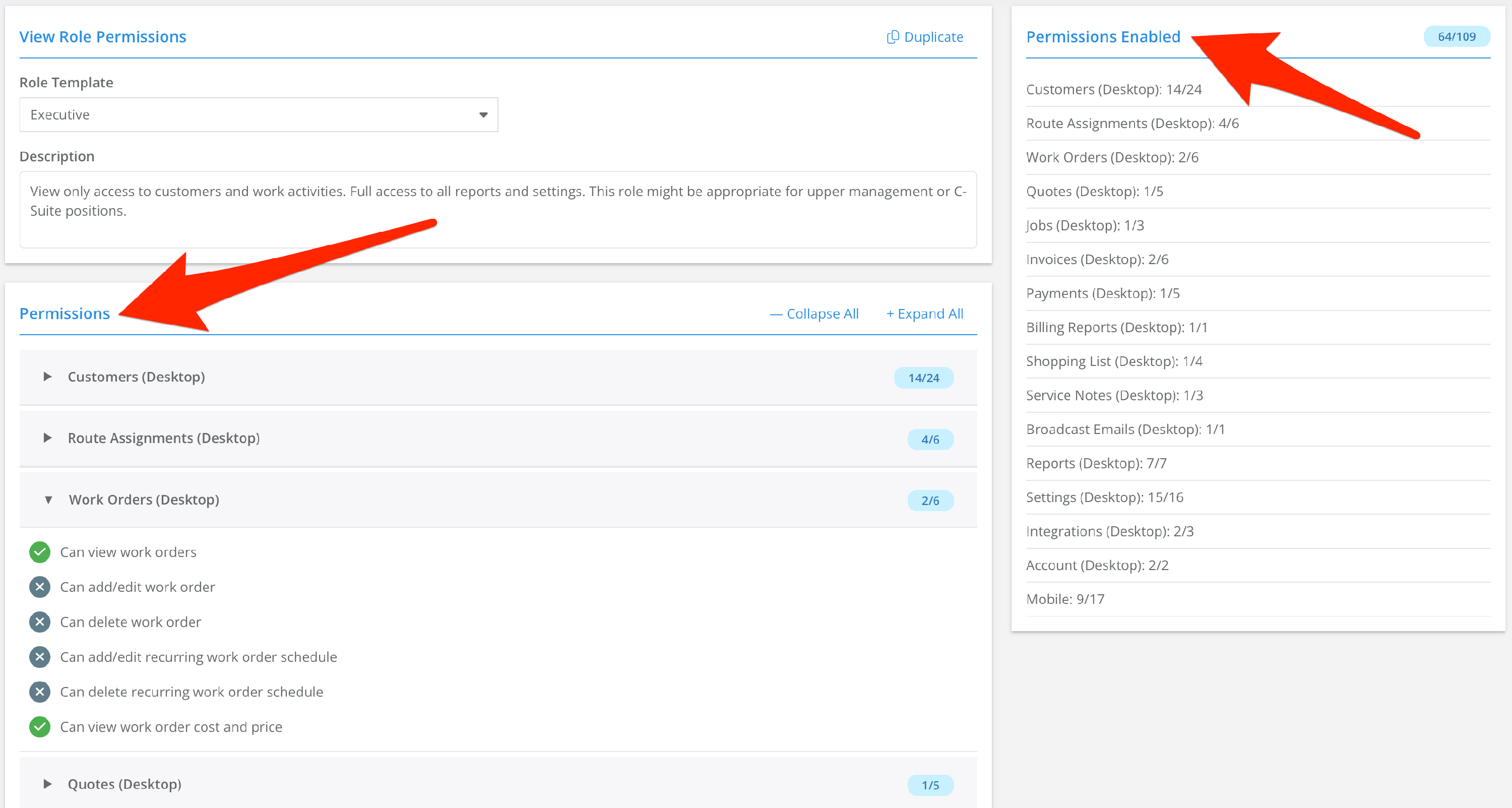
Task: Click the Duplicate link text
Action: [933, 37]
